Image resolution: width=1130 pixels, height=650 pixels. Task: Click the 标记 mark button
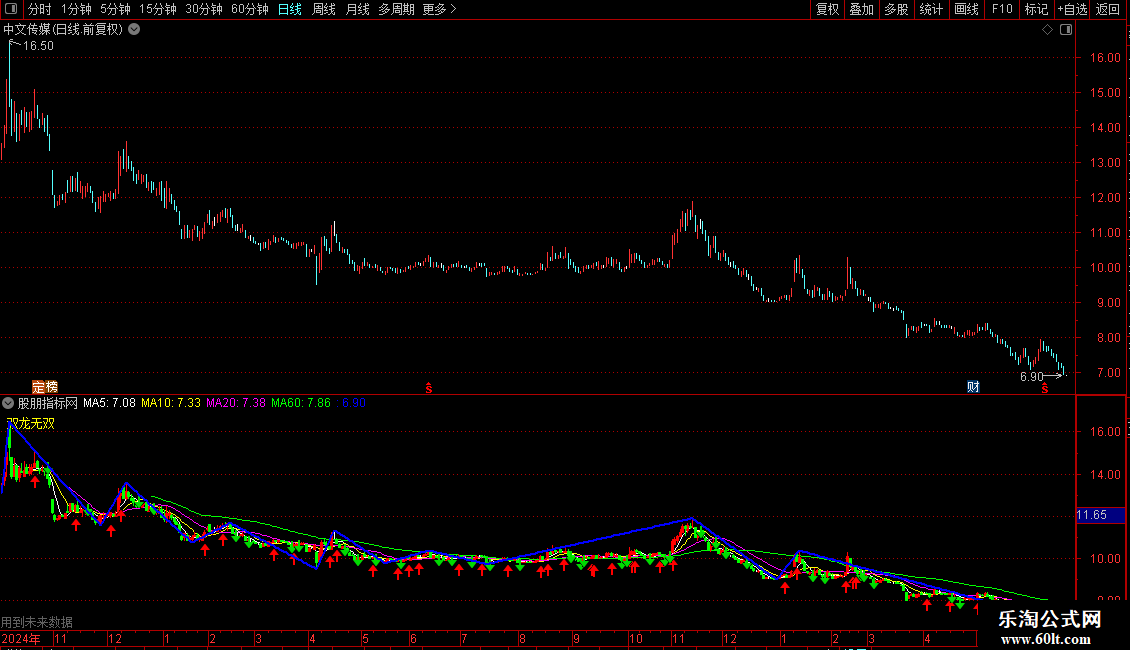point(1036,9)
